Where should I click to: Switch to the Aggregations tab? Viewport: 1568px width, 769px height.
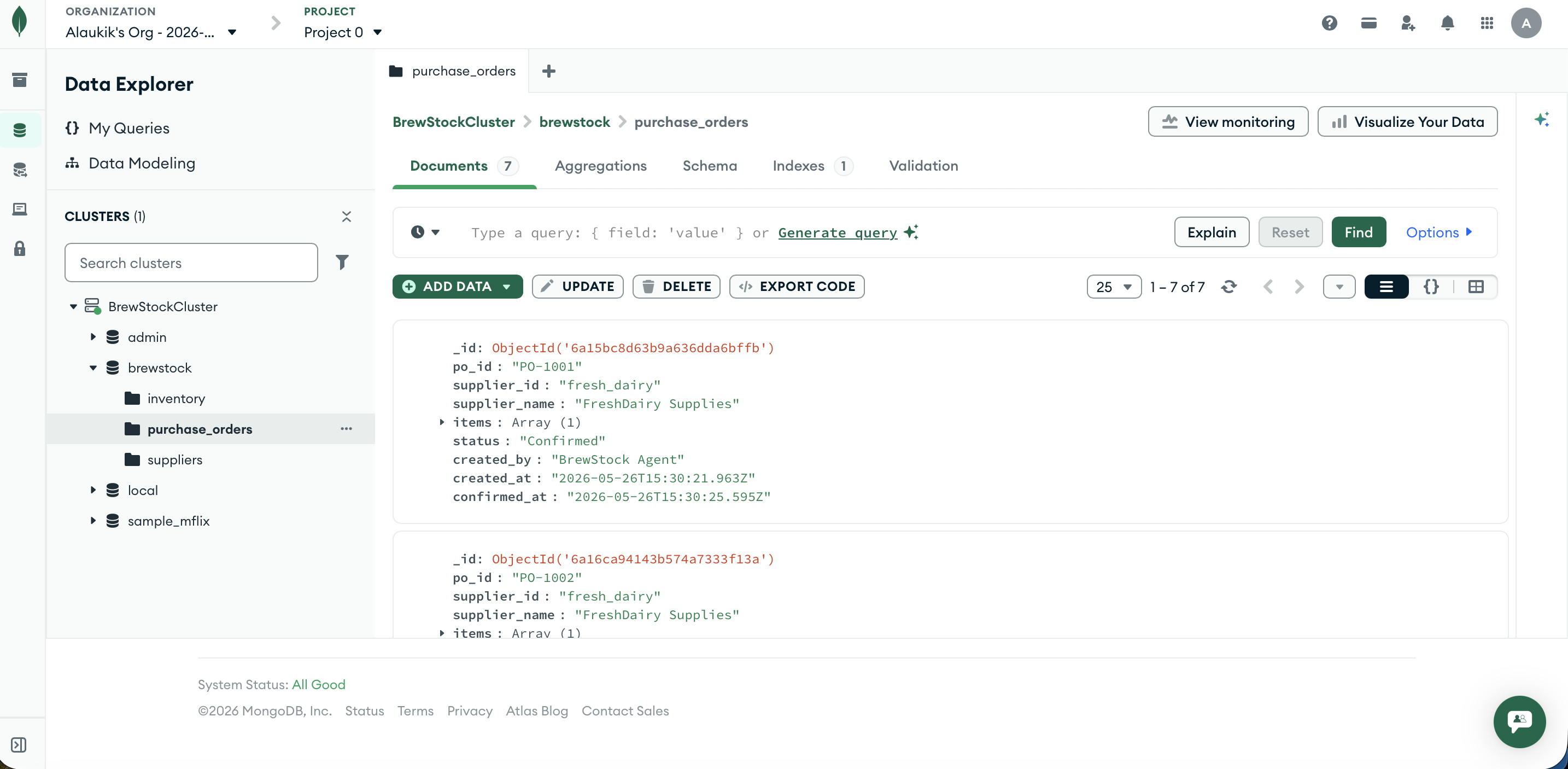coord(600,166)
